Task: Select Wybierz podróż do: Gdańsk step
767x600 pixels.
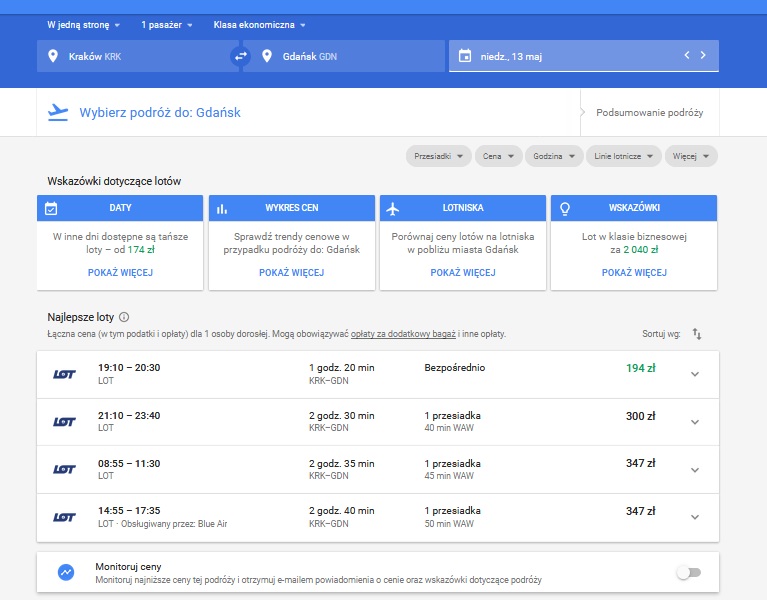Action: coord(160,112)
